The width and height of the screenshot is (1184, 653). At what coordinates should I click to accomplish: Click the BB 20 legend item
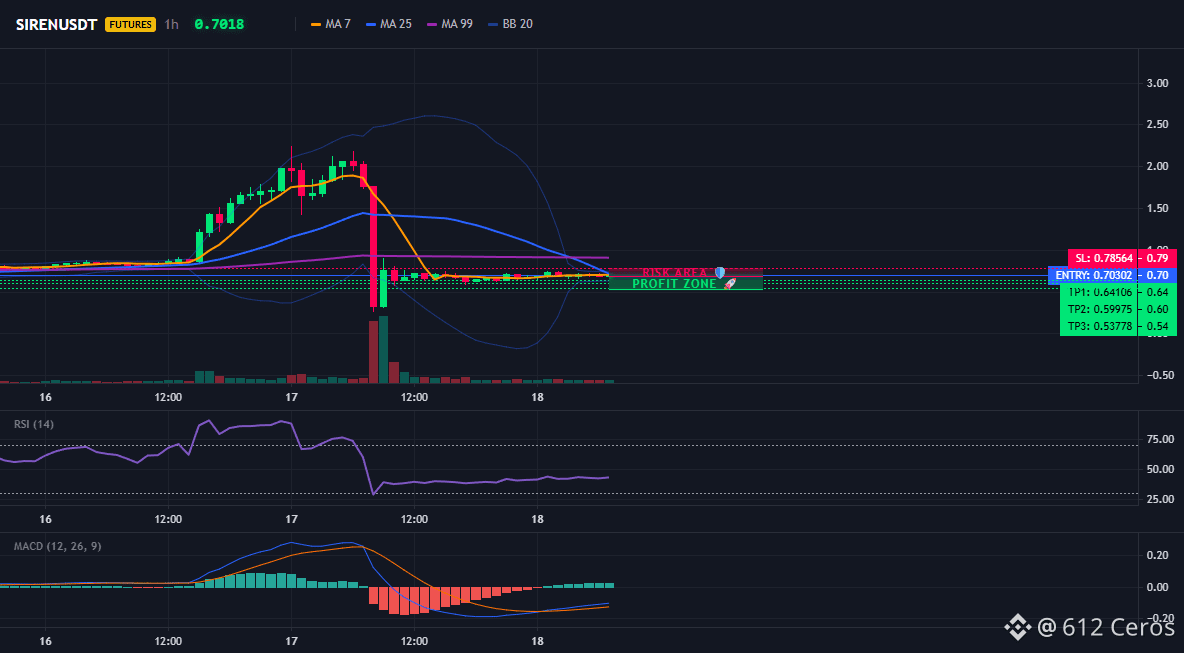(510, 24)
